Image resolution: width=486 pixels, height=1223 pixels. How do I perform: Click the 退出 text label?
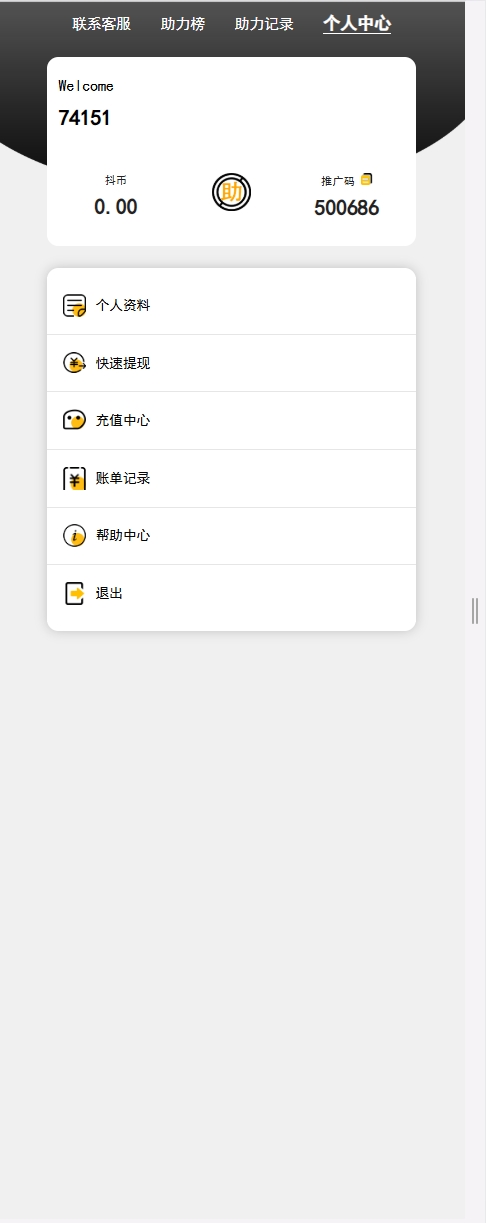tap(109, 593)
